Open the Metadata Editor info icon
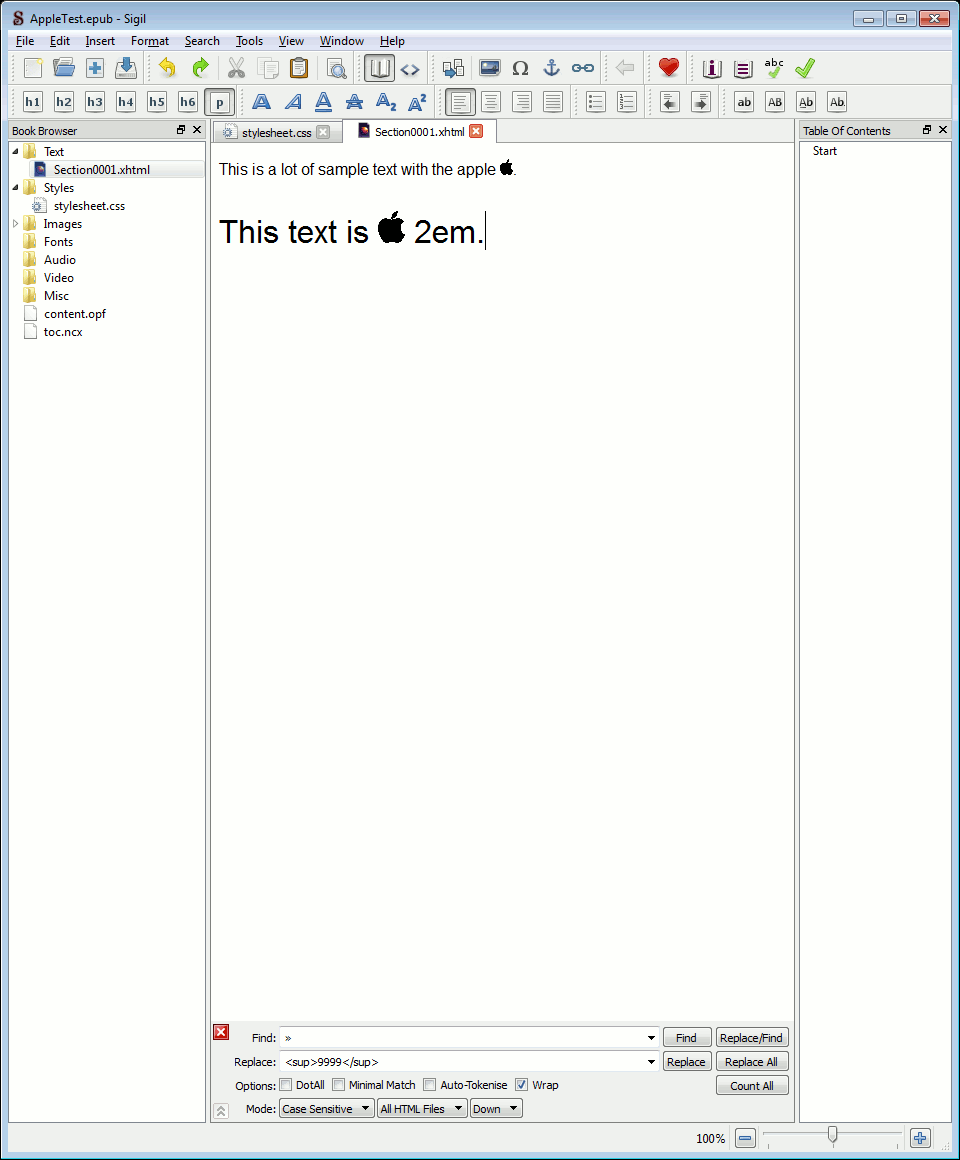This screenshot has width=960, height=1160. [711, 68]
